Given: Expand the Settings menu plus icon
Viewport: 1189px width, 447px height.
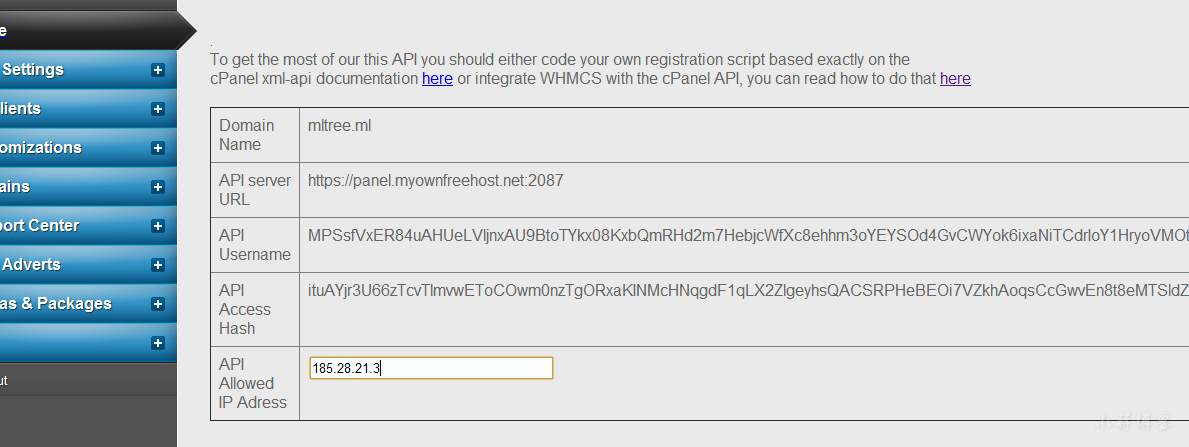Looking at the screenshot, I should [158, 70].
